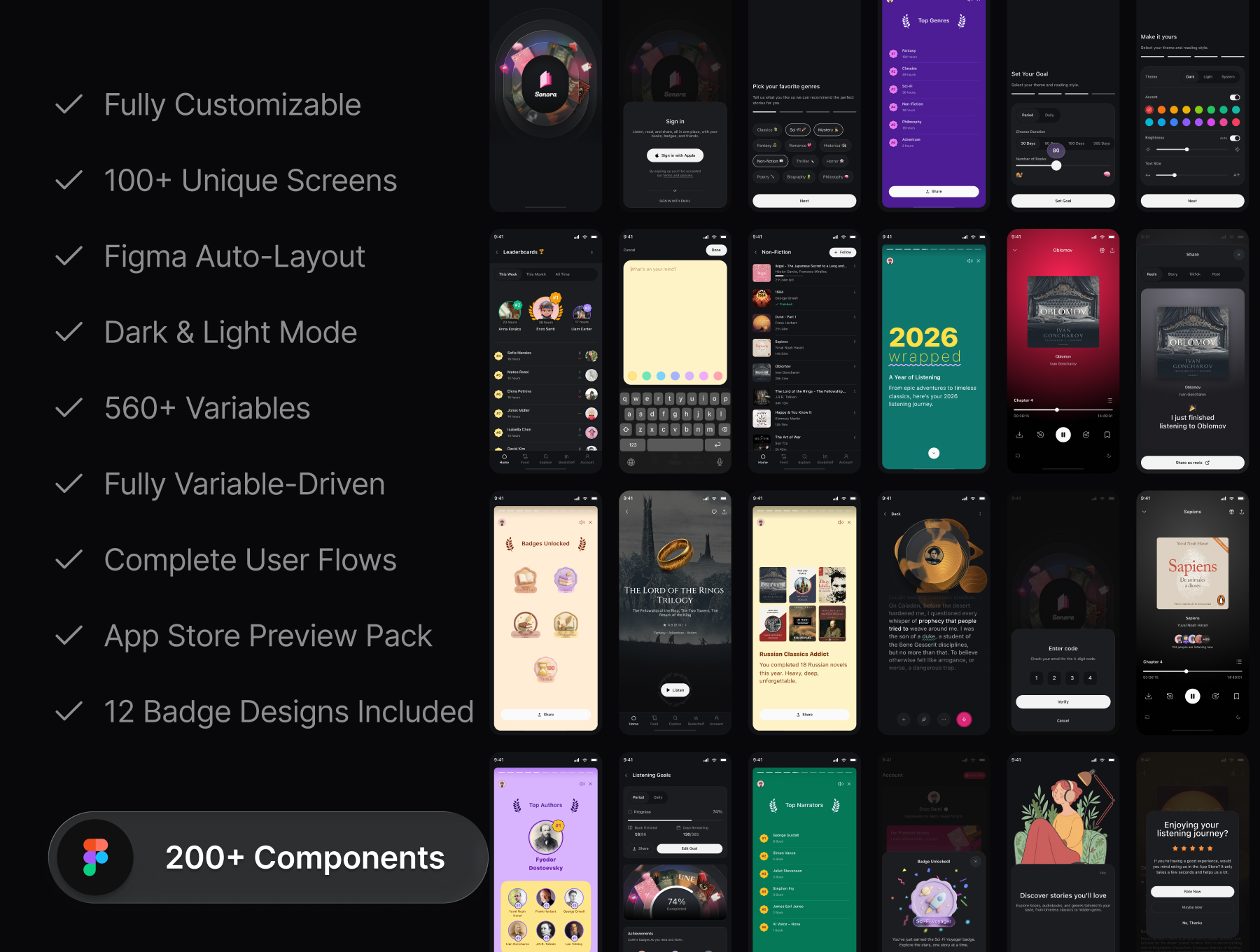Click the Sign in with Apple button
This screenshot has width=1260, height=952.
[x=675, y=155]
